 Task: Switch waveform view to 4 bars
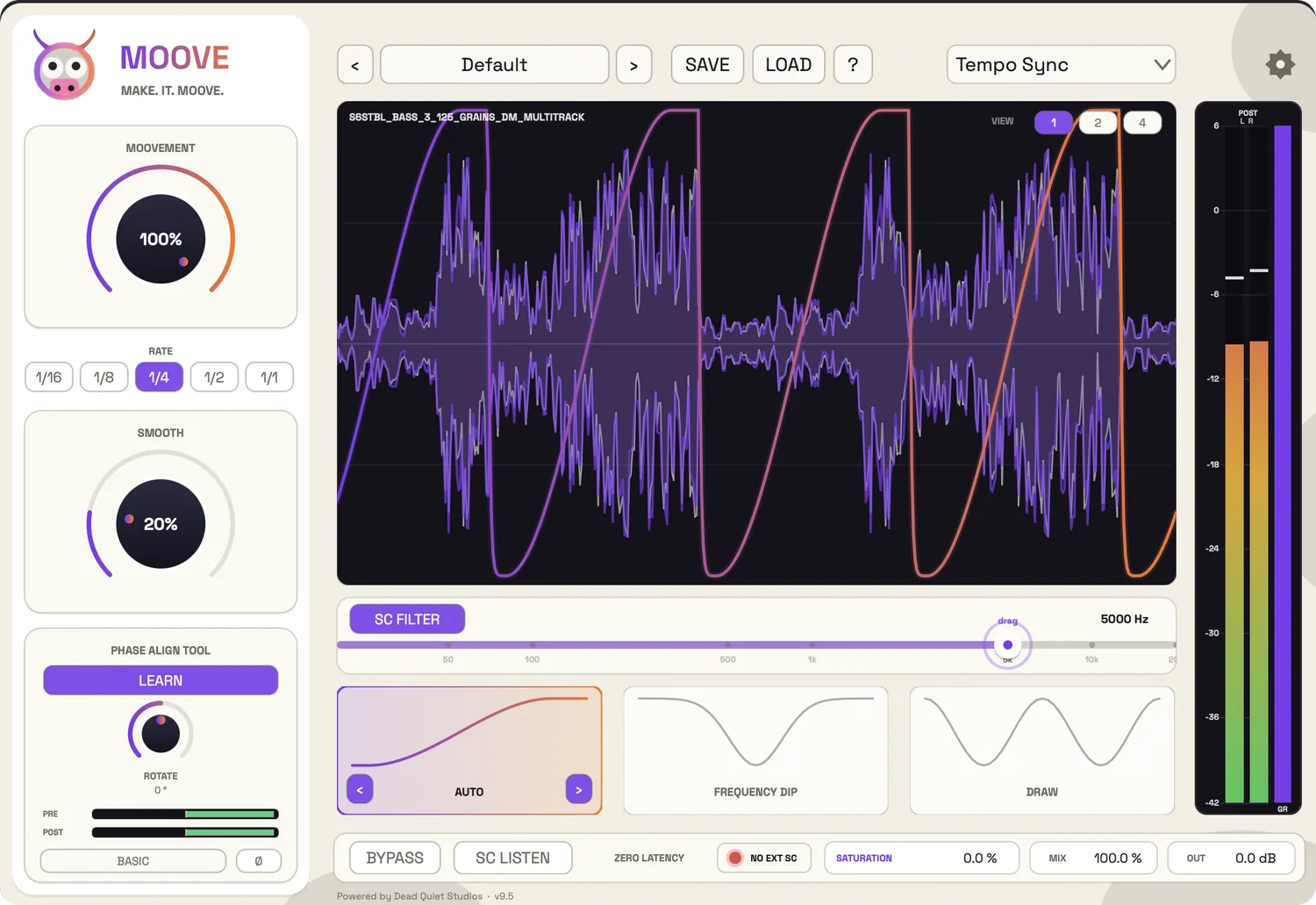[1142, 123]
